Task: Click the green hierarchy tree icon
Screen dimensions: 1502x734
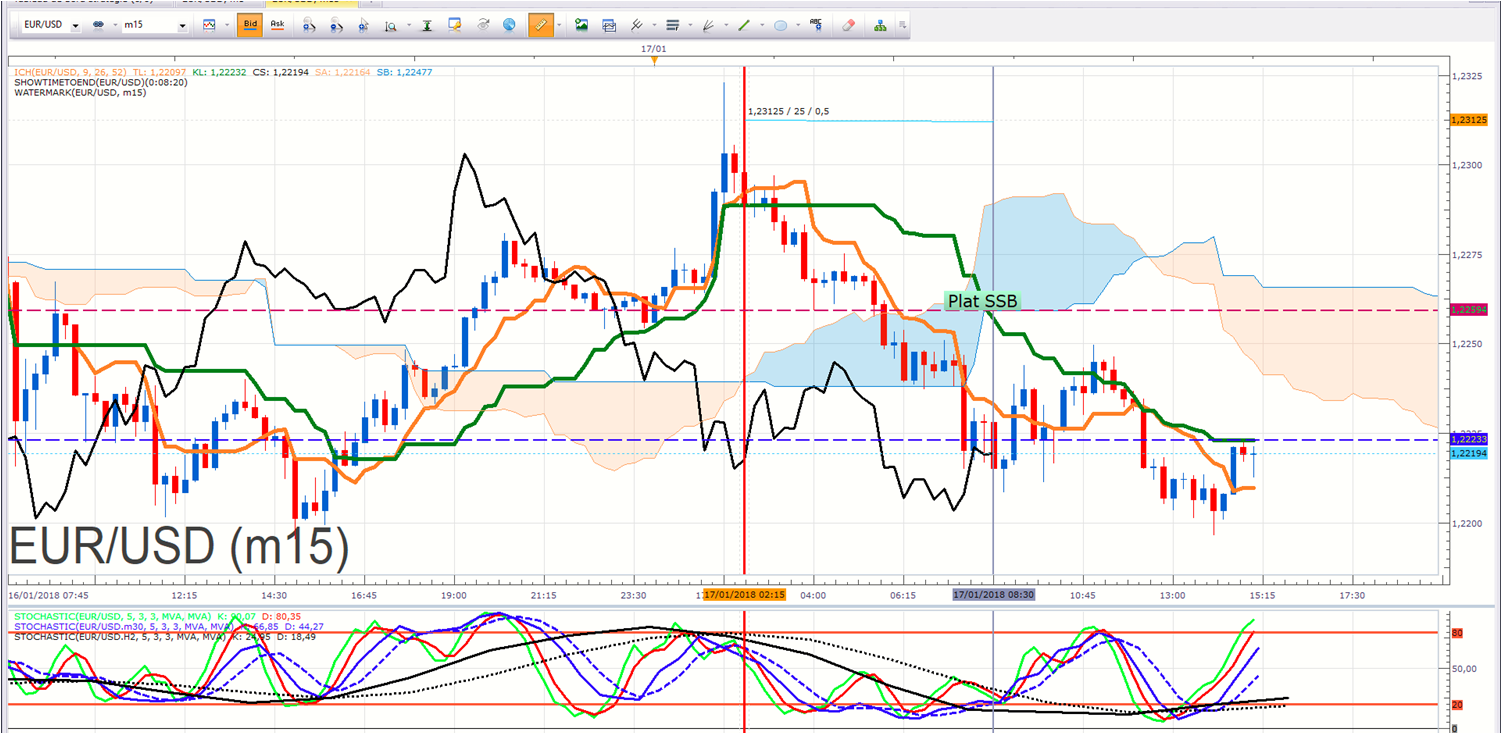Action: (x=879, y=25)
